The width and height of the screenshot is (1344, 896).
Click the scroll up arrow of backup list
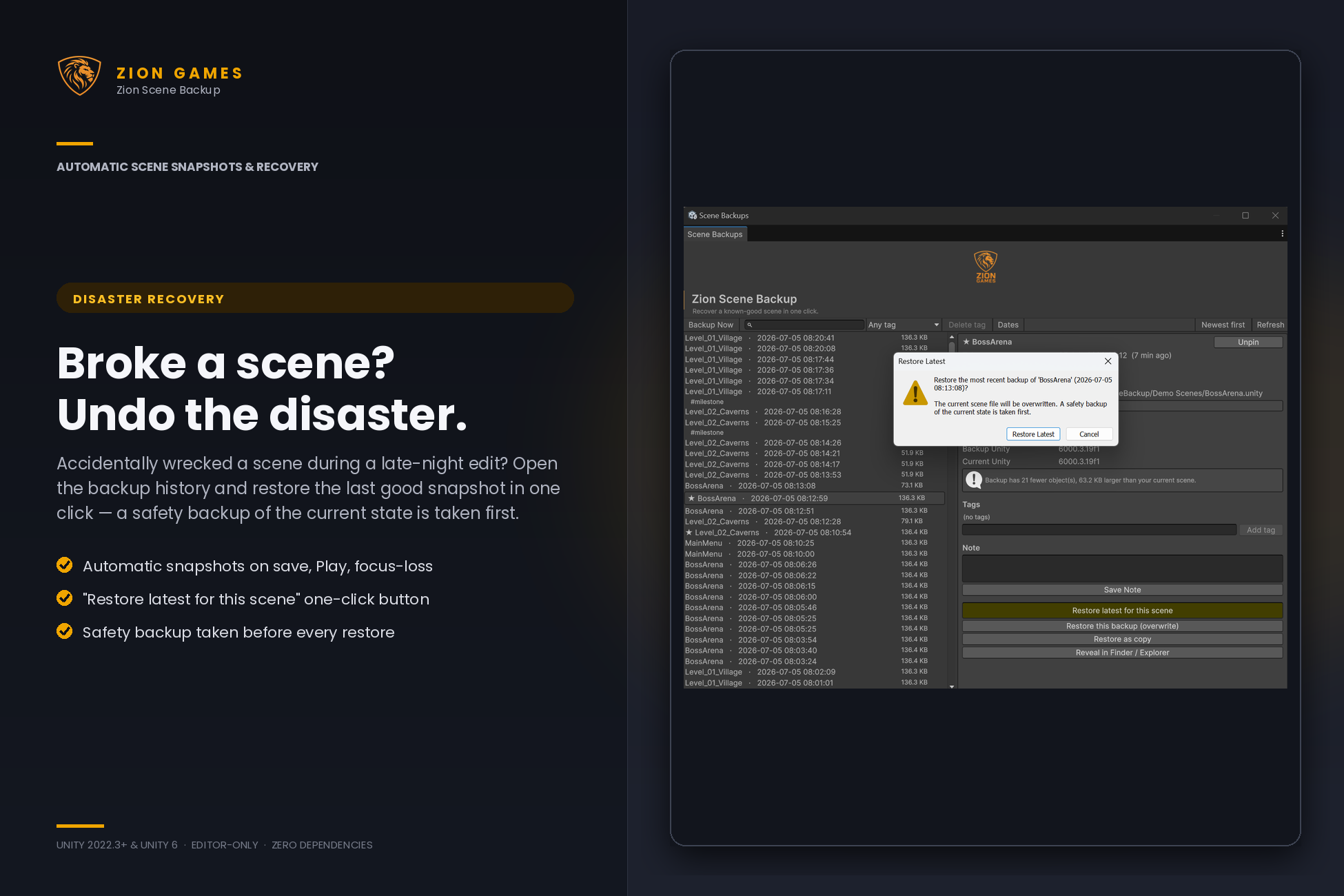coord(952,337)
